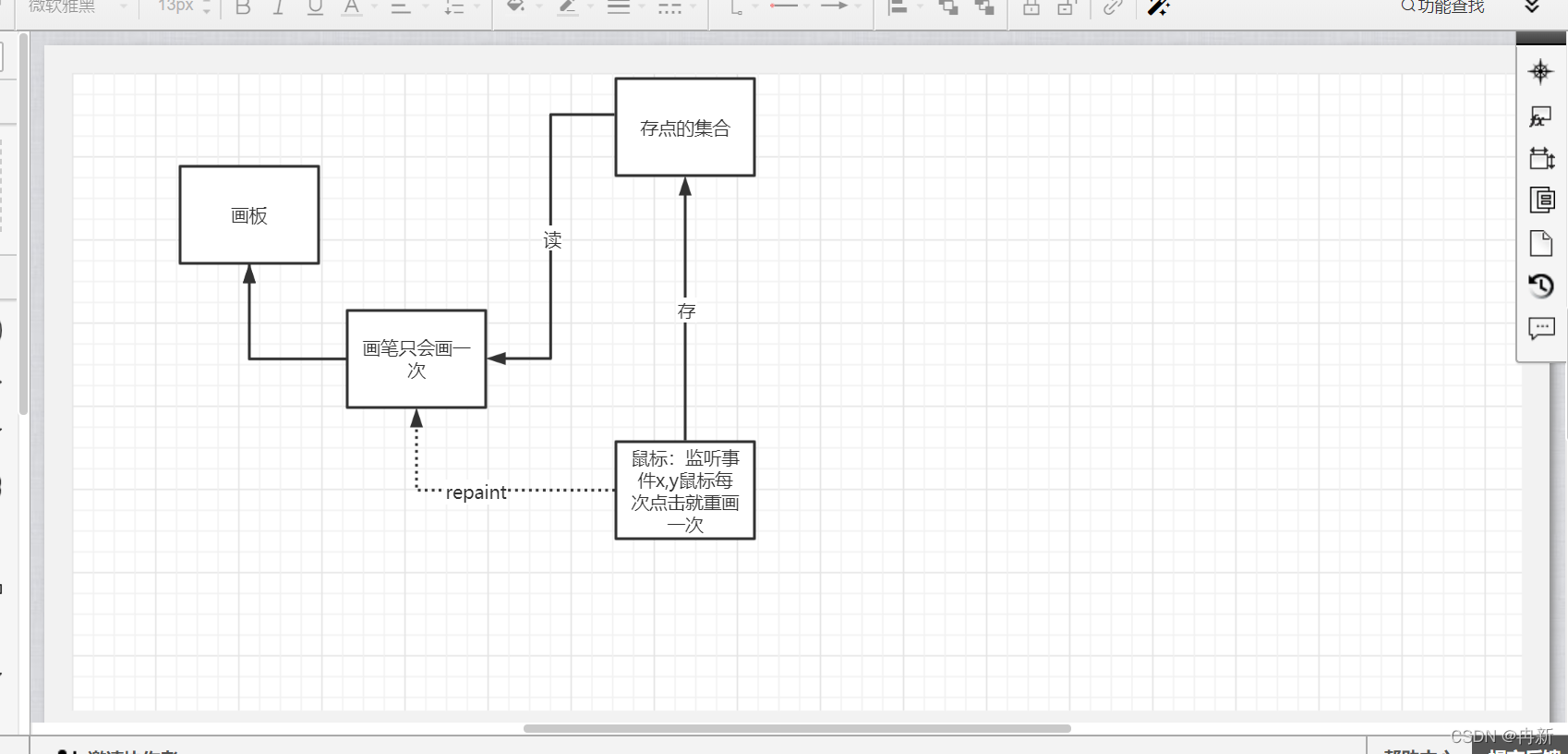Screen dimensions: 1568x754
Task: Bring selected shape to front
Action: click(x=948, y=7)
